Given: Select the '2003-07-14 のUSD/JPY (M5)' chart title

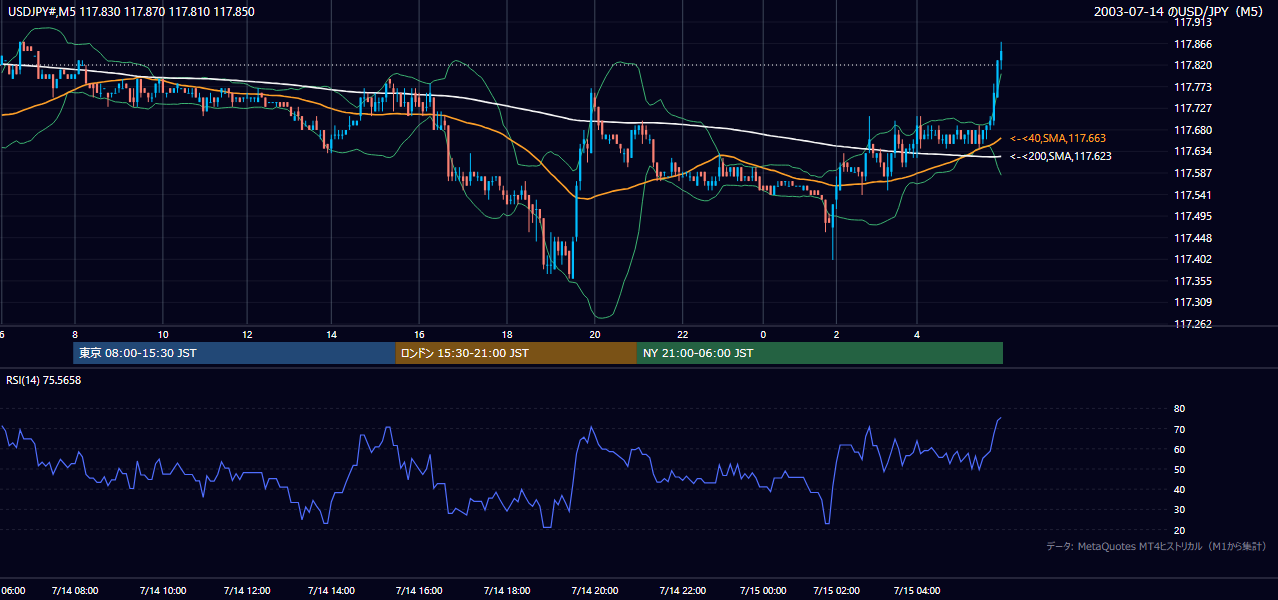Looking at the screenshot, I should 1180,11.
